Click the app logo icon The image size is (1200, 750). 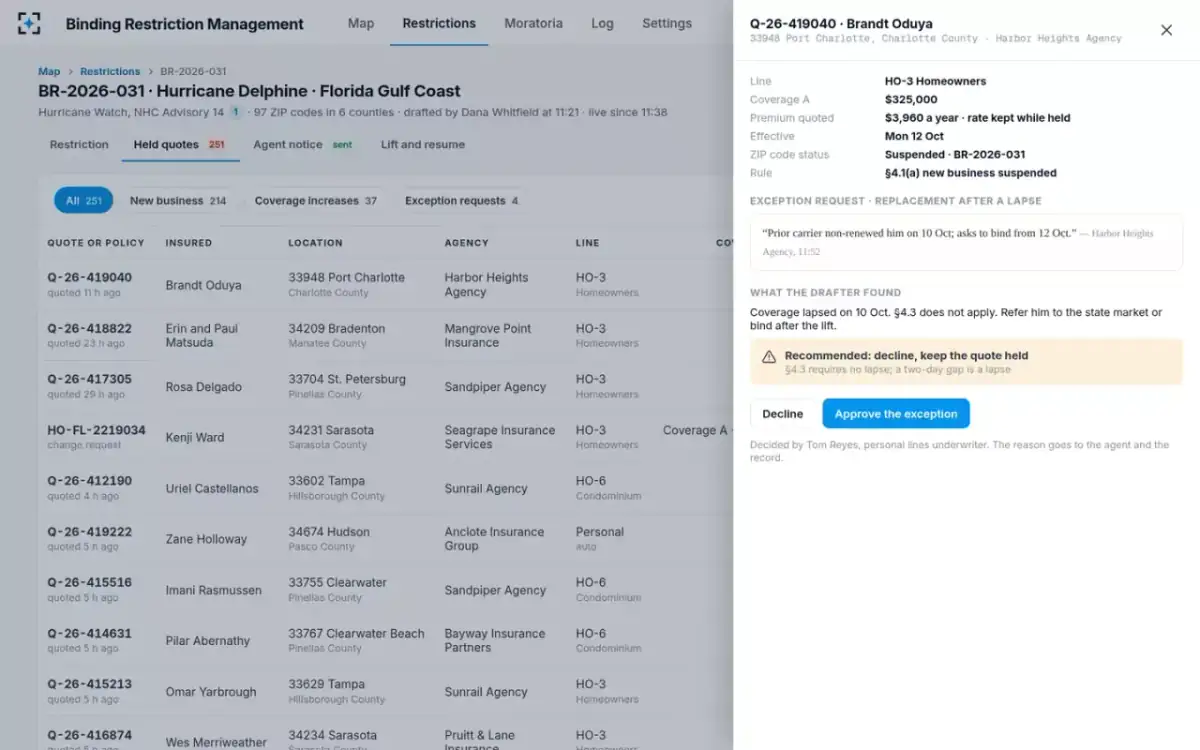[x=30, y=24]
